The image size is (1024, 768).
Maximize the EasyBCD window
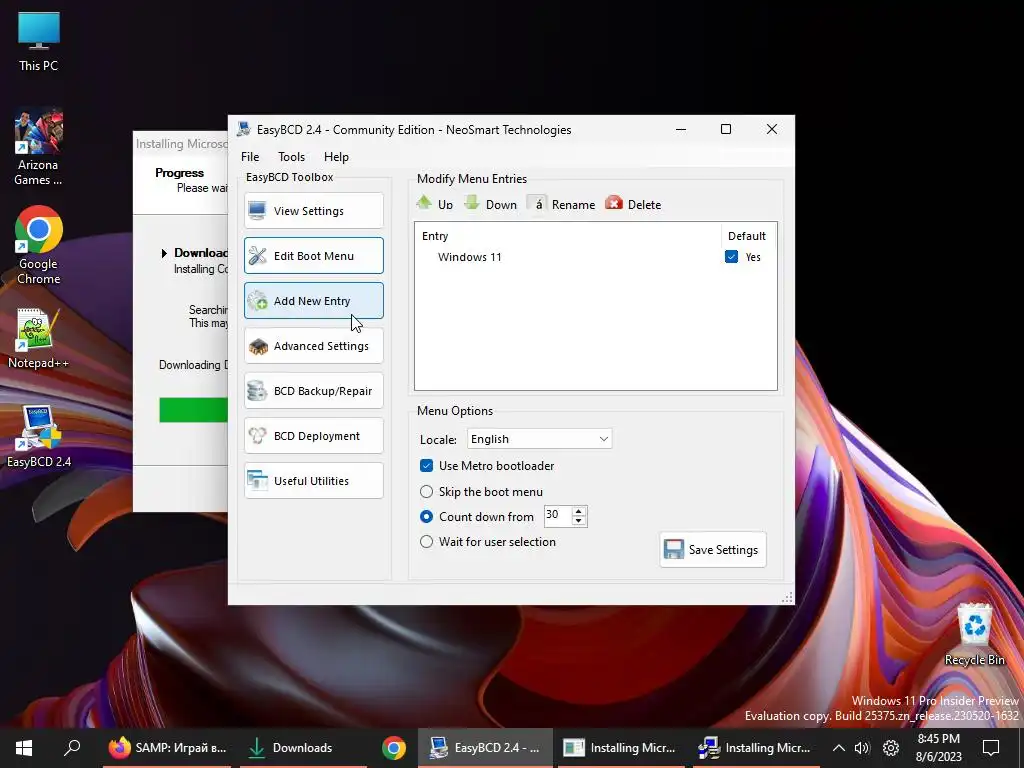pos(726,129)
